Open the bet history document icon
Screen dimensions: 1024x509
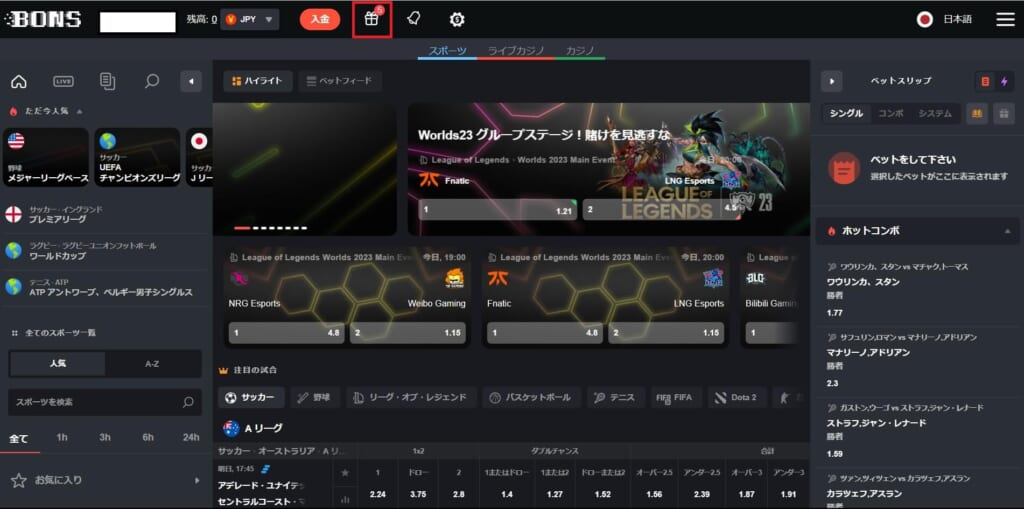click(108, 82)
